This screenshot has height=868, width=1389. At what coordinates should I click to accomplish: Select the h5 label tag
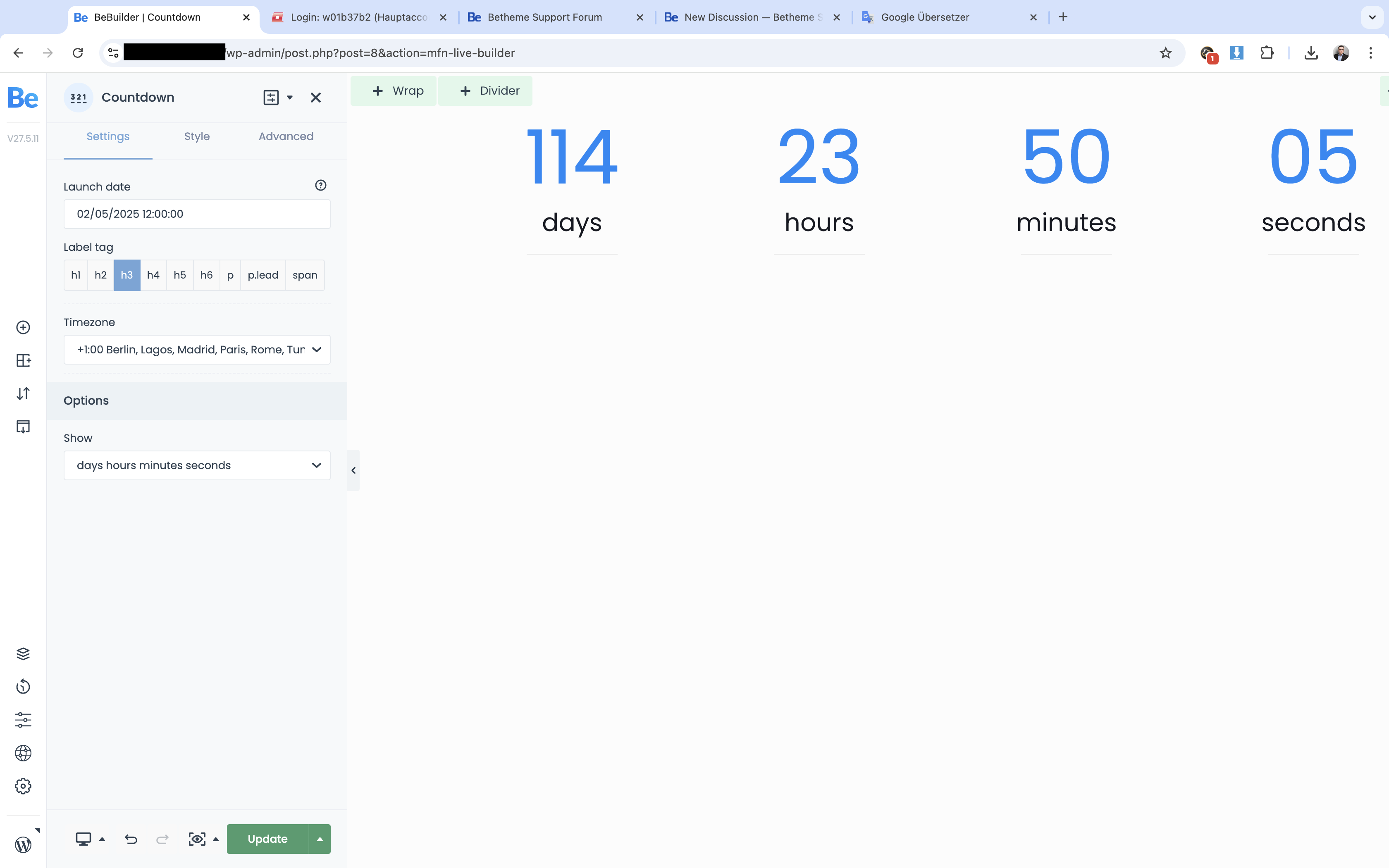[x=180, y=275]
